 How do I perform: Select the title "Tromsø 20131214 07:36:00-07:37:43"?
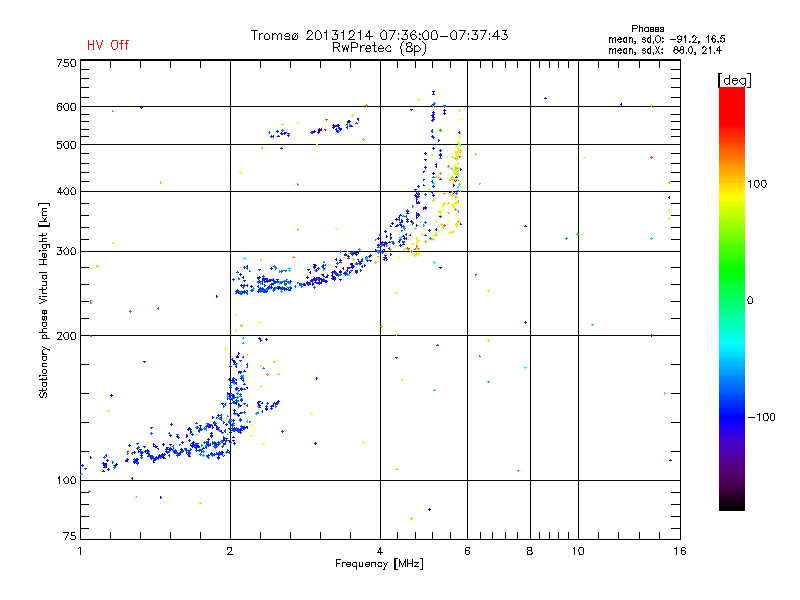pos(379,35)
